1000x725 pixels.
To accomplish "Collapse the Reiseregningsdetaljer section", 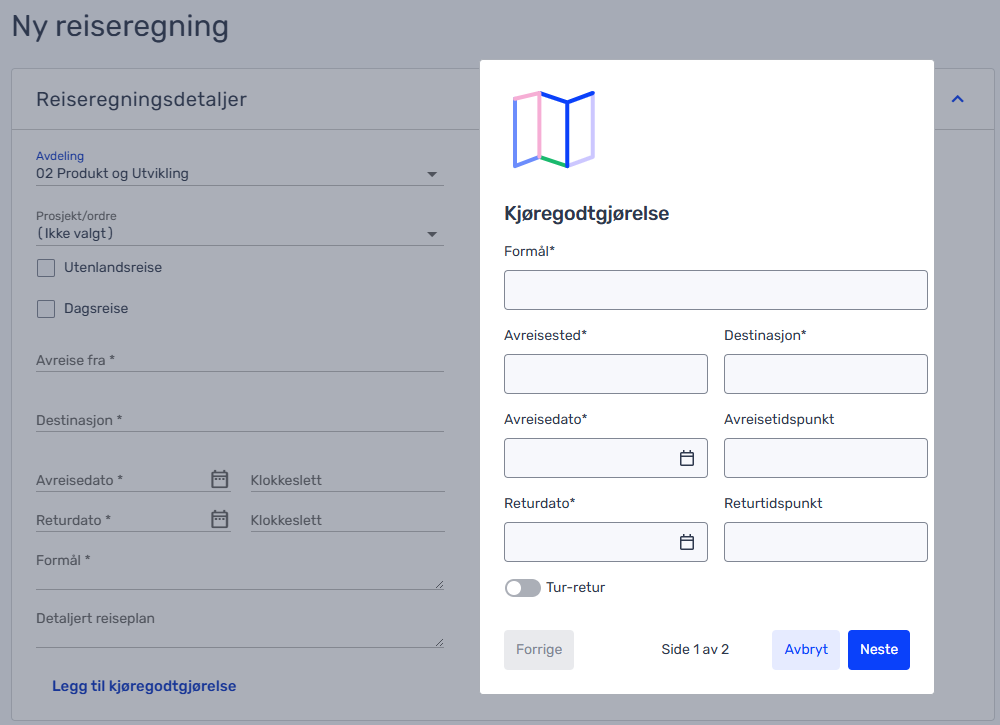I will [x=957, y=99].
